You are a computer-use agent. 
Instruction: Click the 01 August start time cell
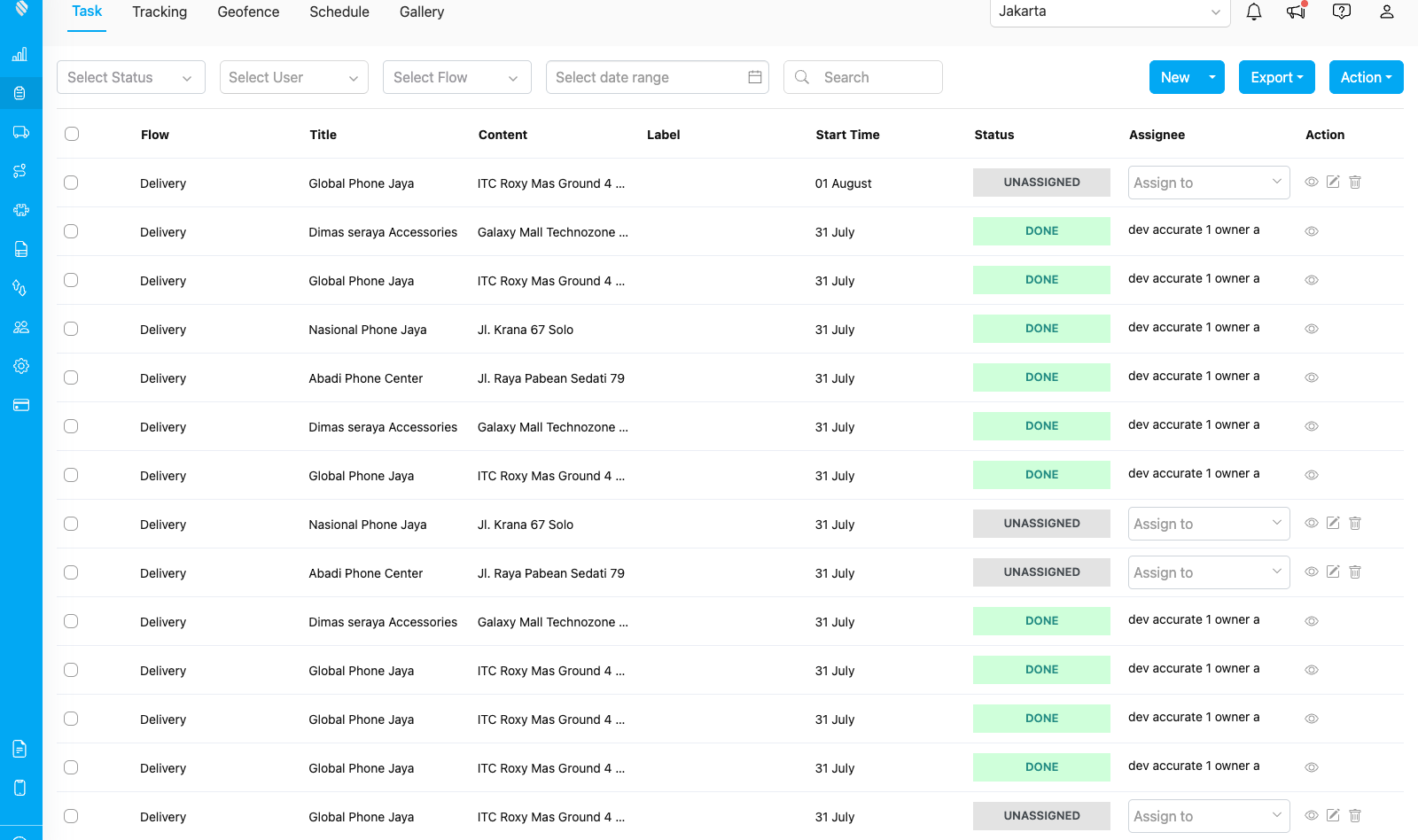pos(844,183)
